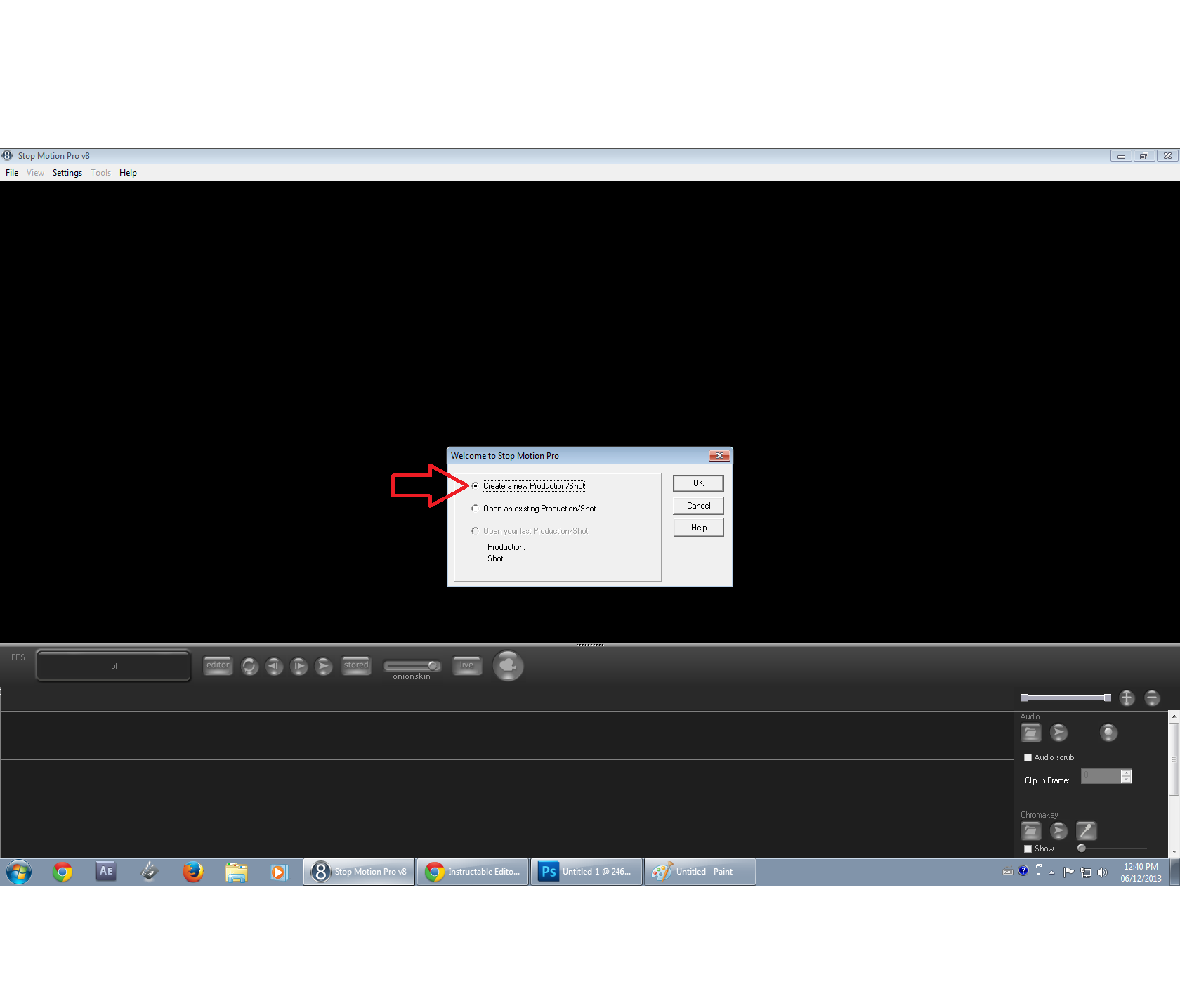Switch to stored frames view
Image resolution: width=1180 pixels, height=1008 pixels.
tap(356, 665)
